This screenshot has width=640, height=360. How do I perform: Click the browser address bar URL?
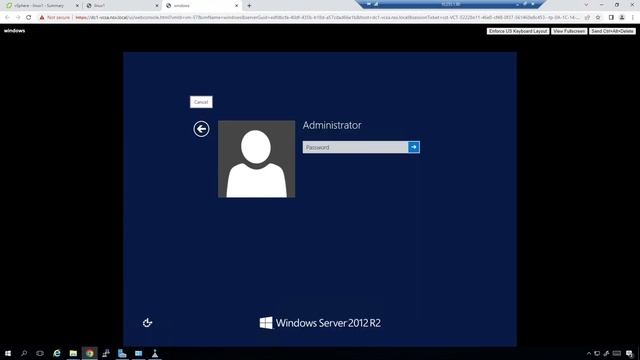[x=327, y=18]
